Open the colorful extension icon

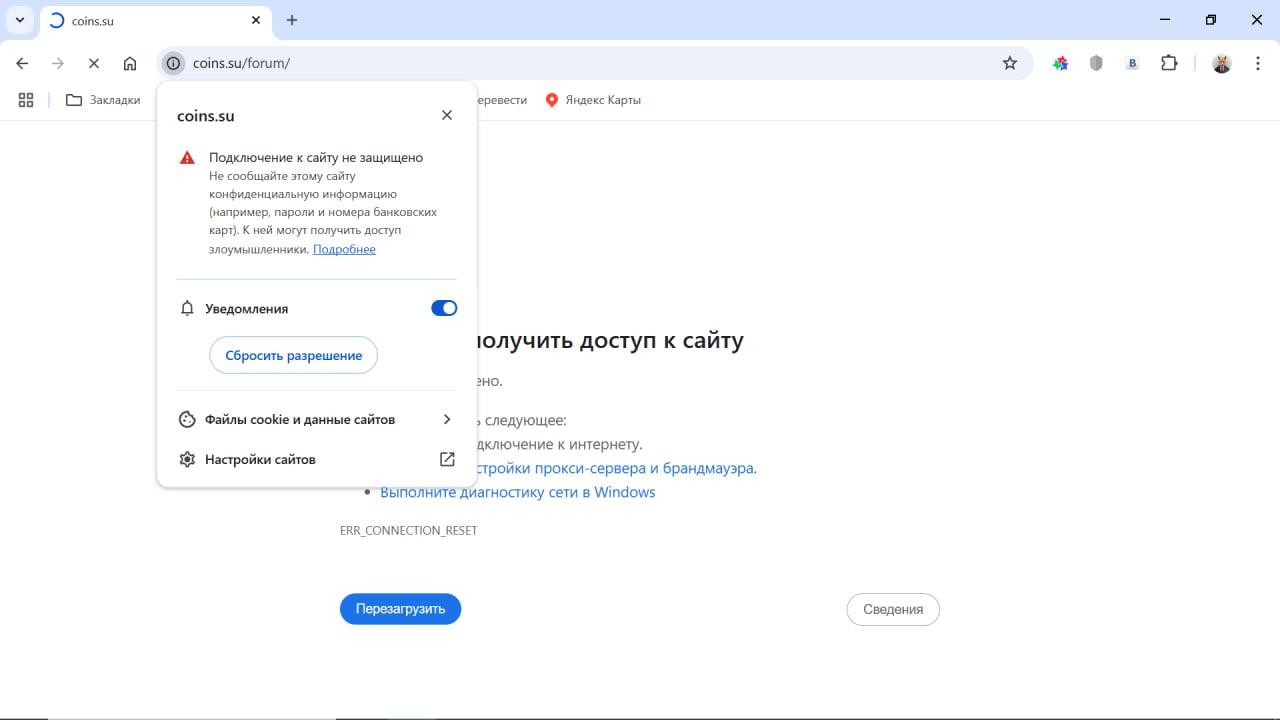[1061, 63]
